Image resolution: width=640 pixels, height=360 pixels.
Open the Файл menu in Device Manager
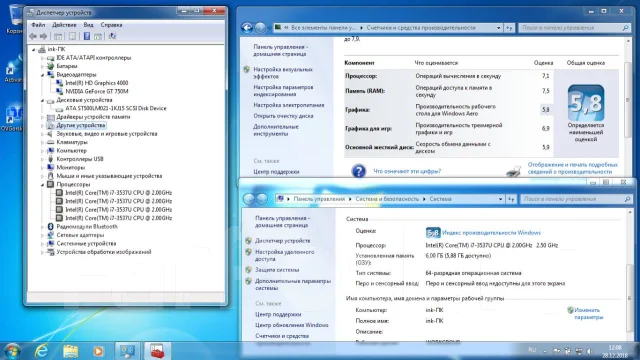38,25
